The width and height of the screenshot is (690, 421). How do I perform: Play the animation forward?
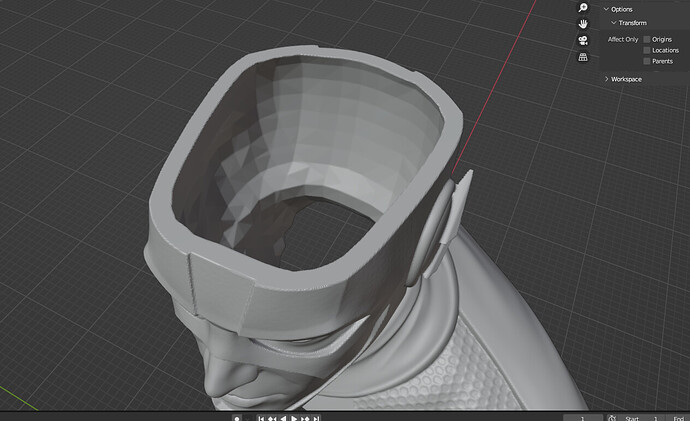pyautogui.click(x=294, y=418)
